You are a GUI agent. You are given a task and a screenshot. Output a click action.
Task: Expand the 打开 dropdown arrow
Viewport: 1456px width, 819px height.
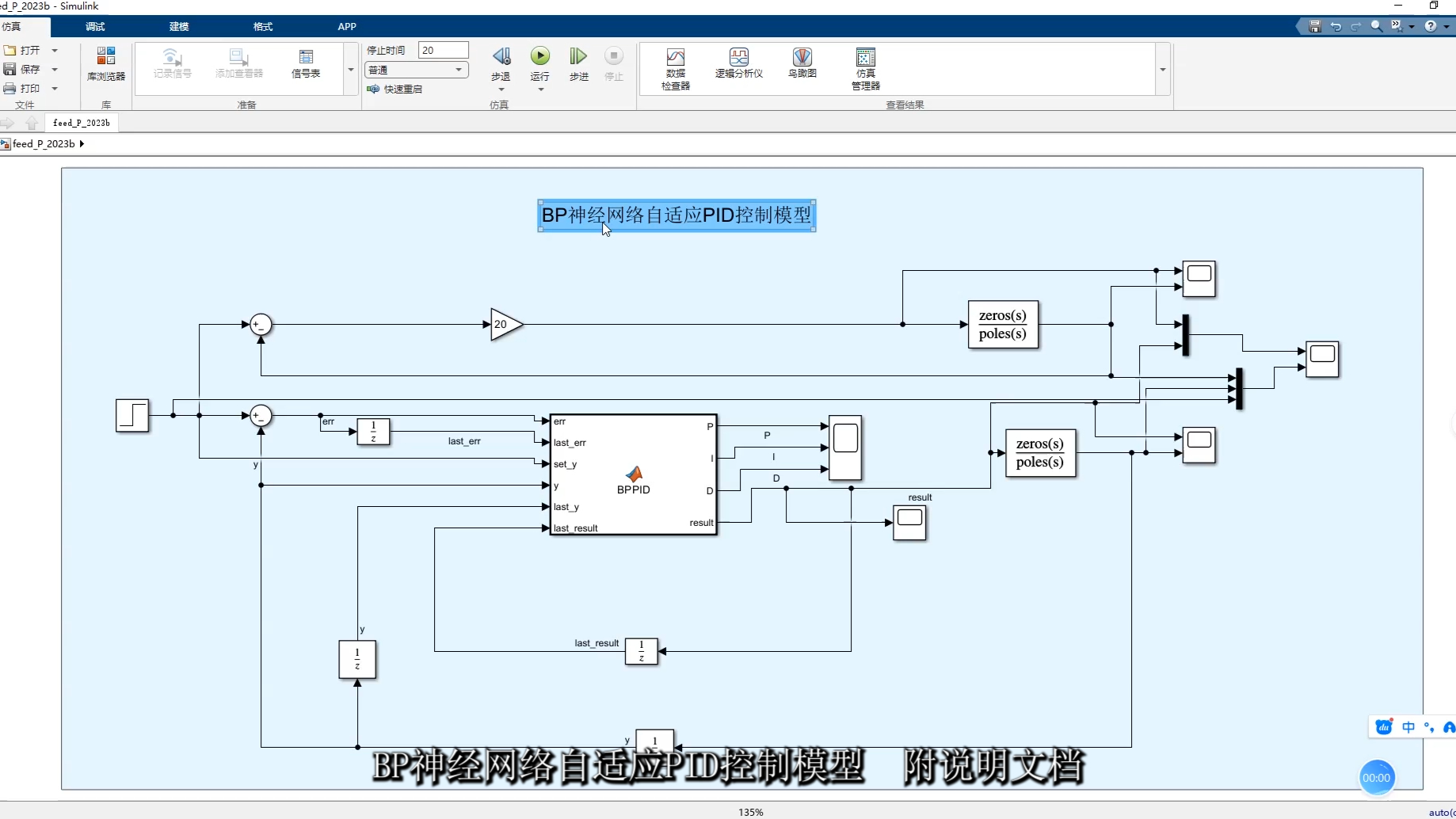(x=55, y=50)
